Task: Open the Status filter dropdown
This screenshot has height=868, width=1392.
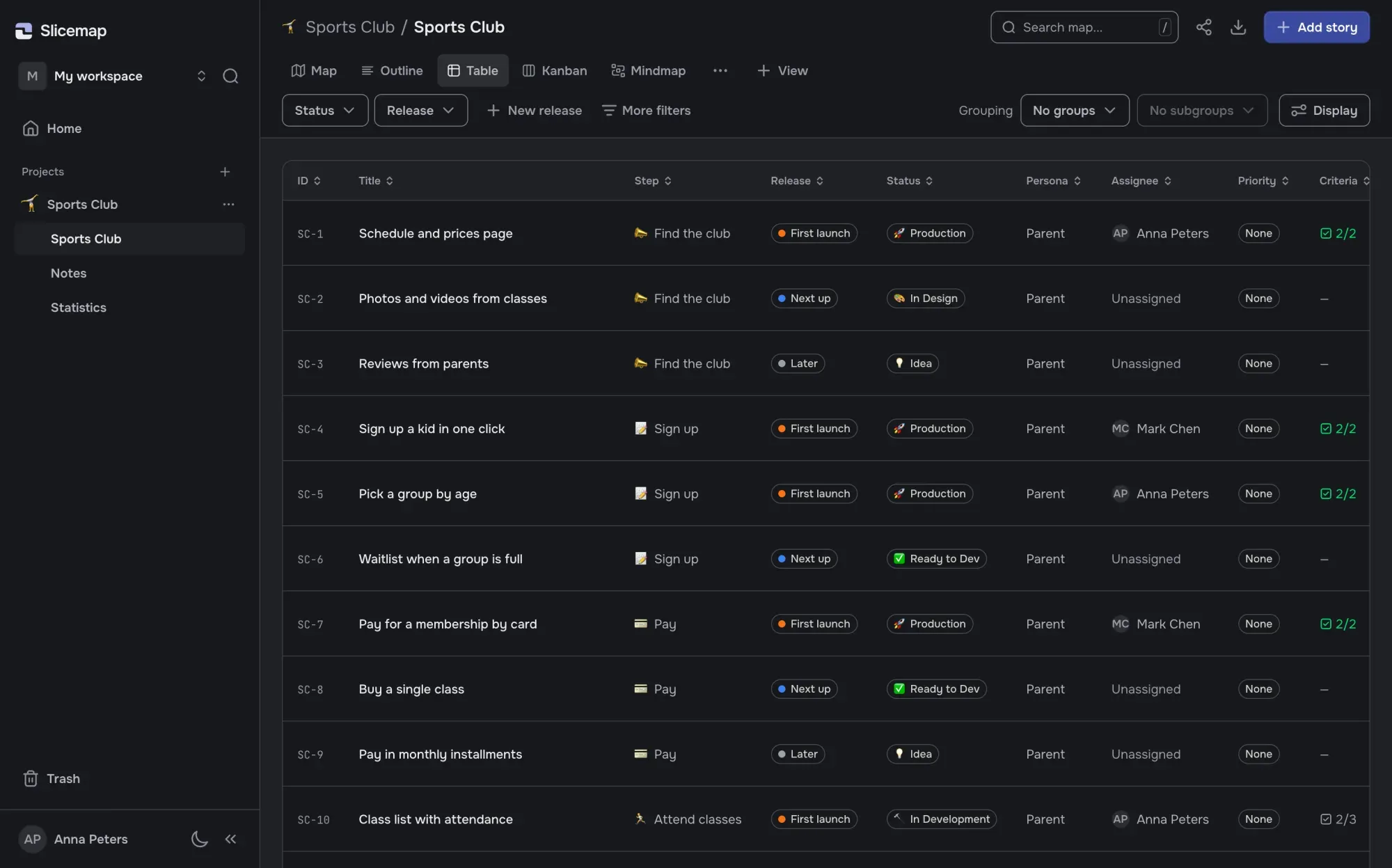Action: point(325,110)
